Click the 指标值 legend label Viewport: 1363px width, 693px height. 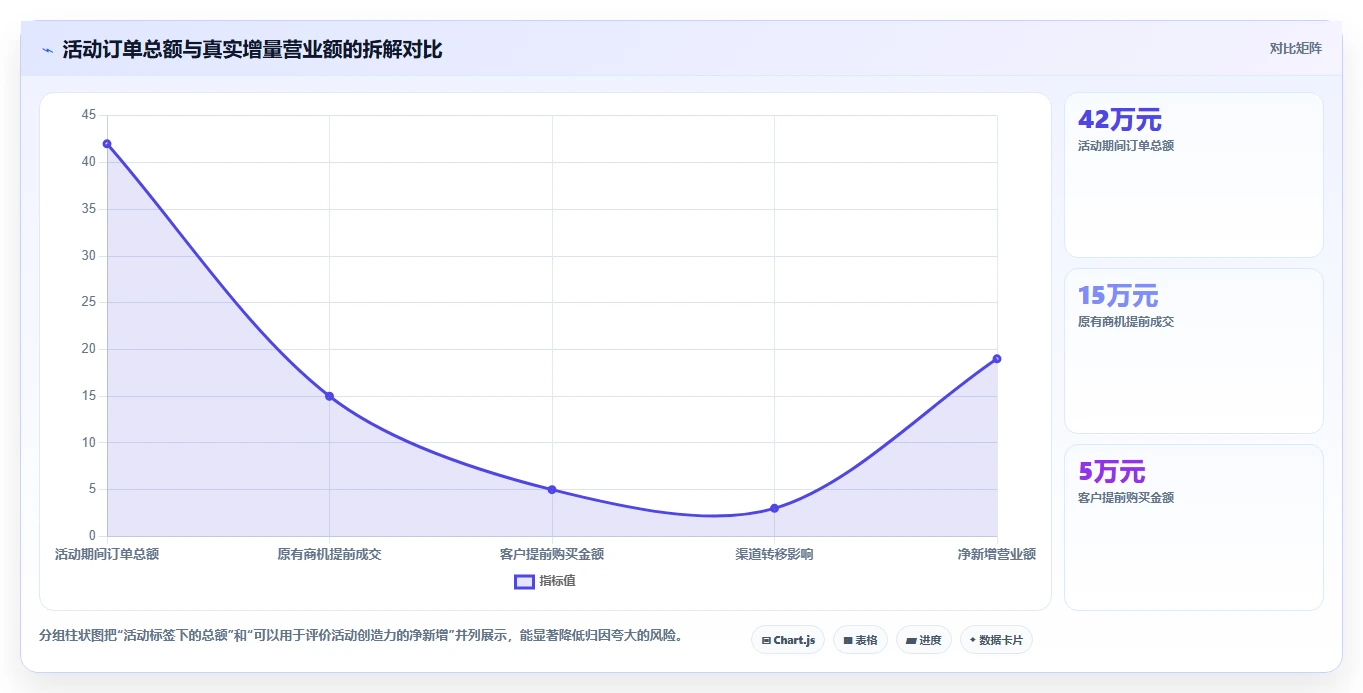[558, 581]
